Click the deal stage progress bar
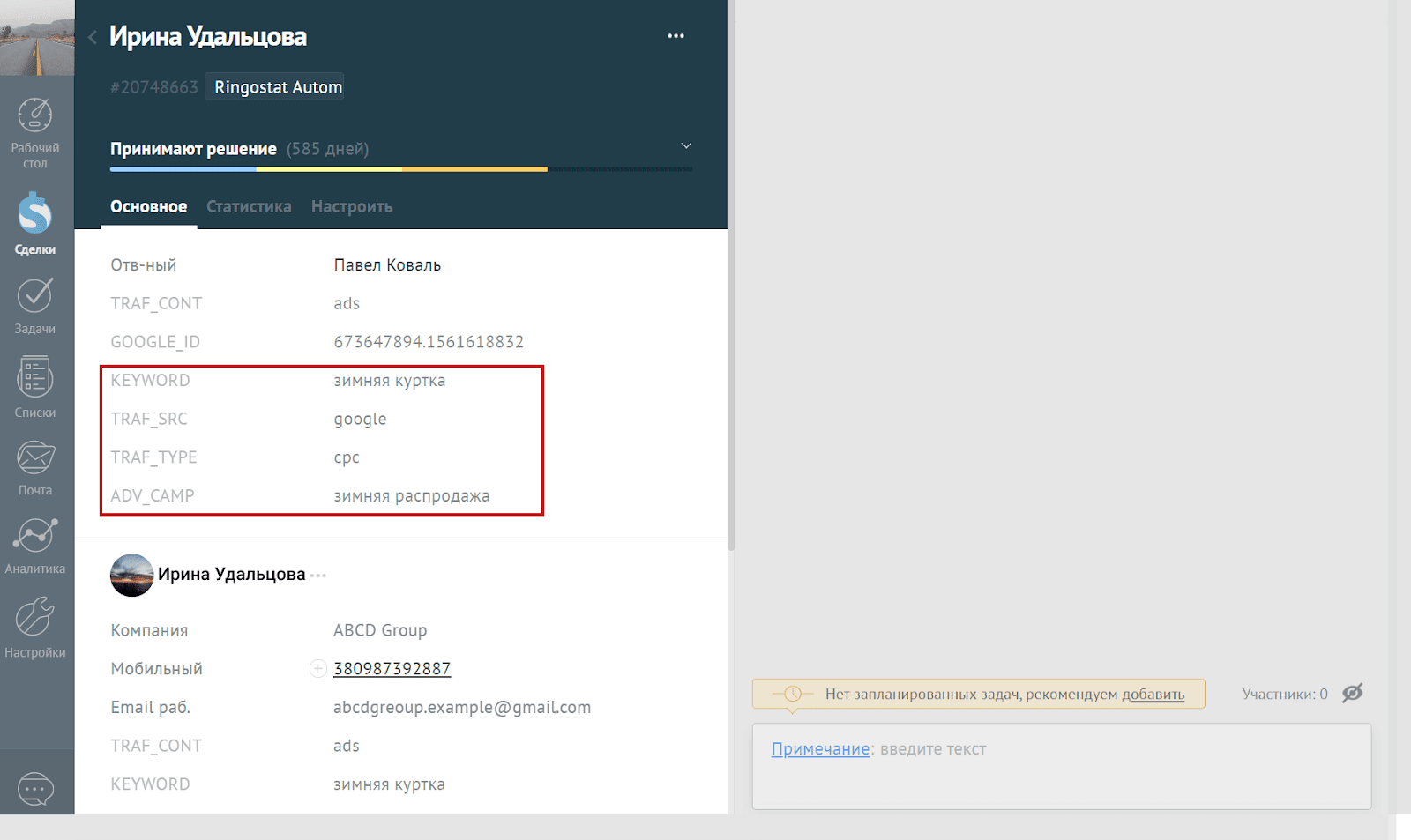The image size is (1411, 840). coord(400,169)
